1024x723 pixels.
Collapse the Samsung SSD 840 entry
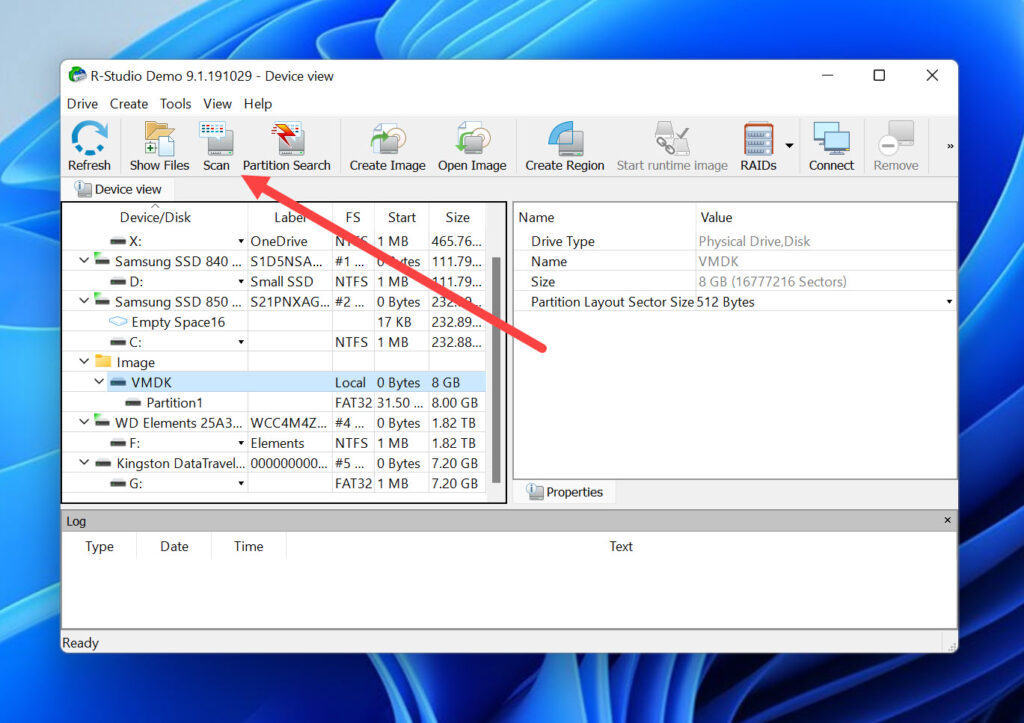point(83,261)
